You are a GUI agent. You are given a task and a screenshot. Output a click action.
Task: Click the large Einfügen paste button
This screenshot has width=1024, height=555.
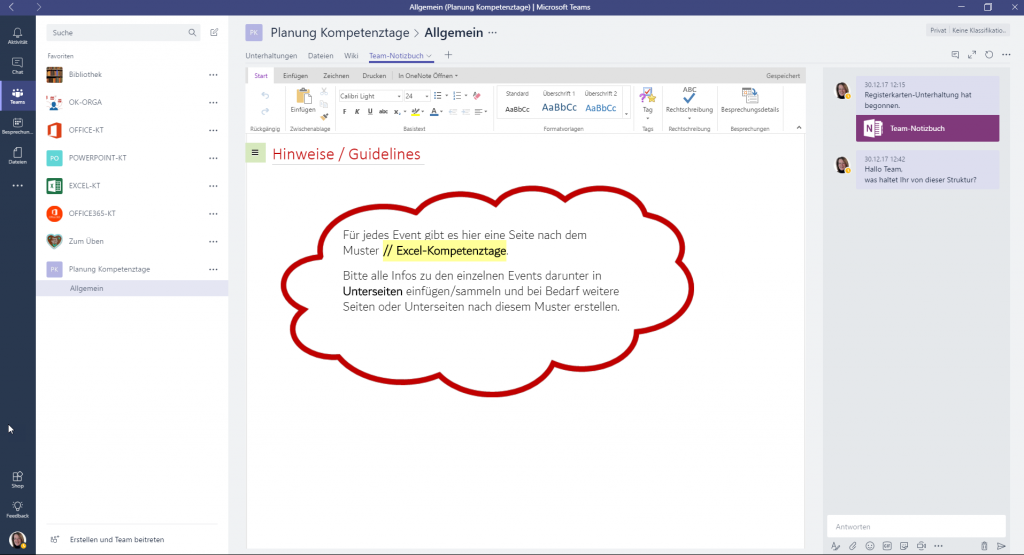click(x=303, y=101)
